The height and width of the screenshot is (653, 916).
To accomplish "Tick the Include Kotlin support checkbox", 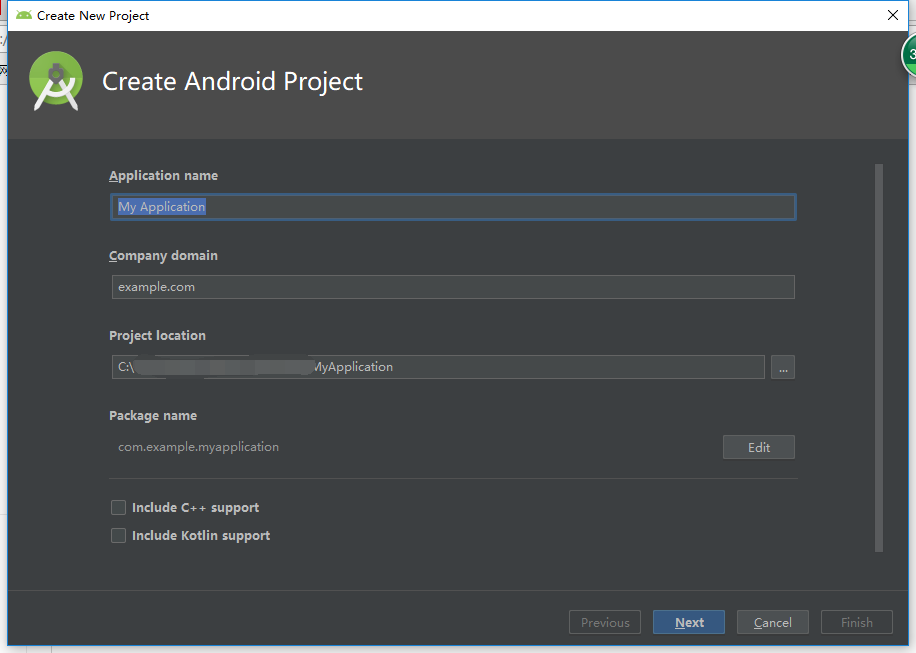I will 119,536.
